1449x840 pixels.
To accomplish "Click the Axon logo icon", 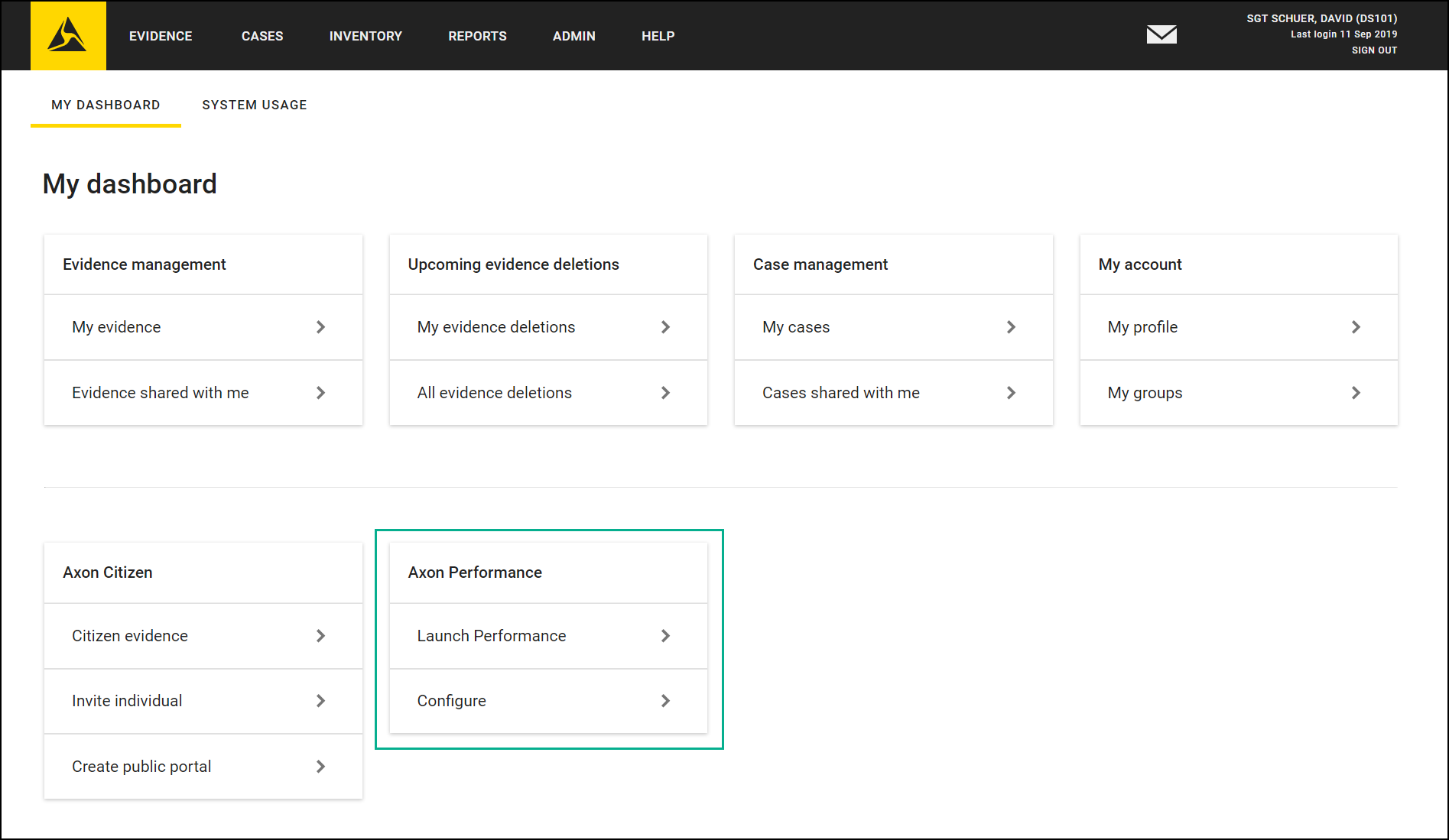I will [x=68, y=35].
